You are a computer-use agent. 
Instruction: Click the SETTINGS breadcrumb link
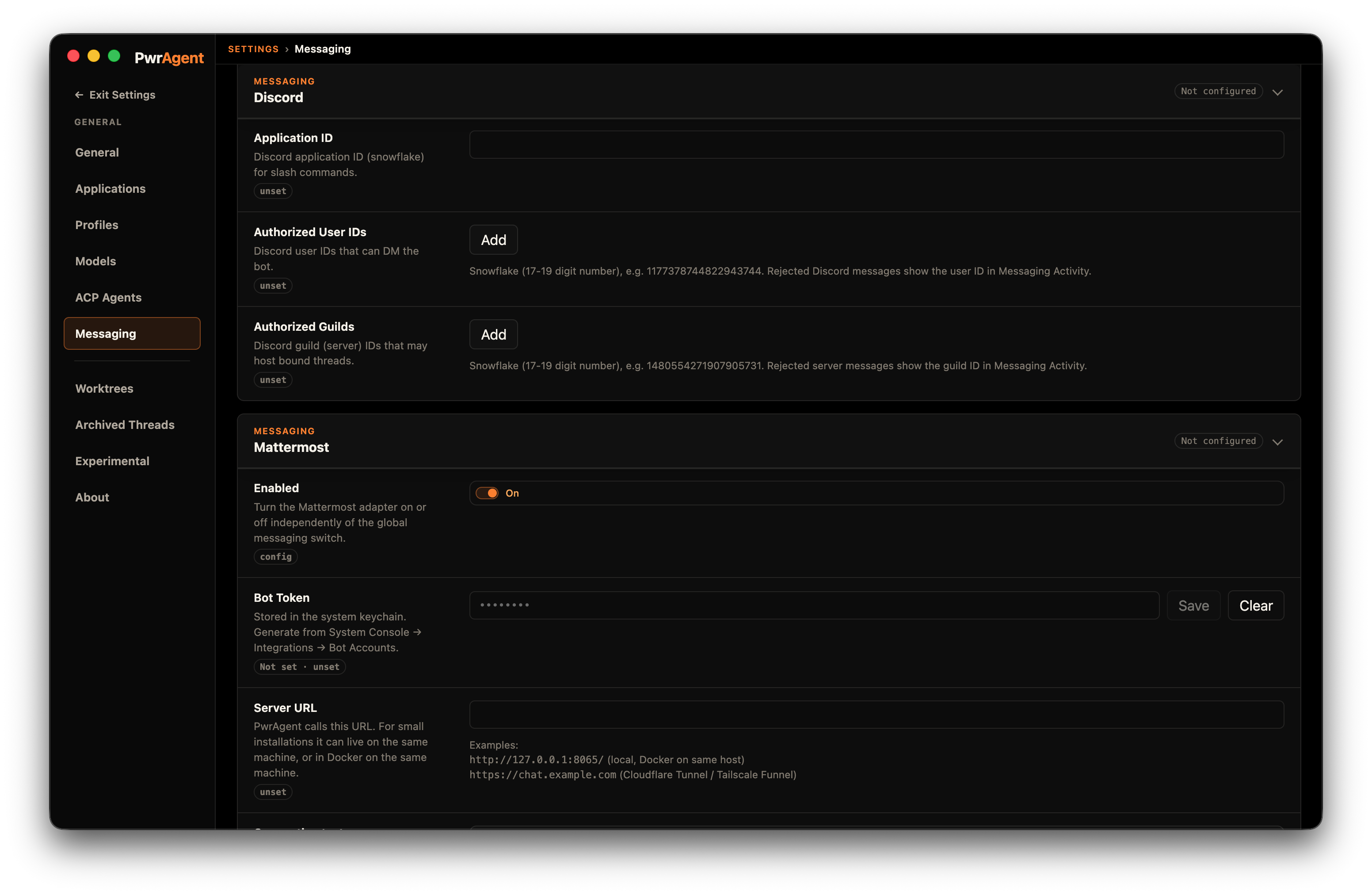tap(253, 49)
